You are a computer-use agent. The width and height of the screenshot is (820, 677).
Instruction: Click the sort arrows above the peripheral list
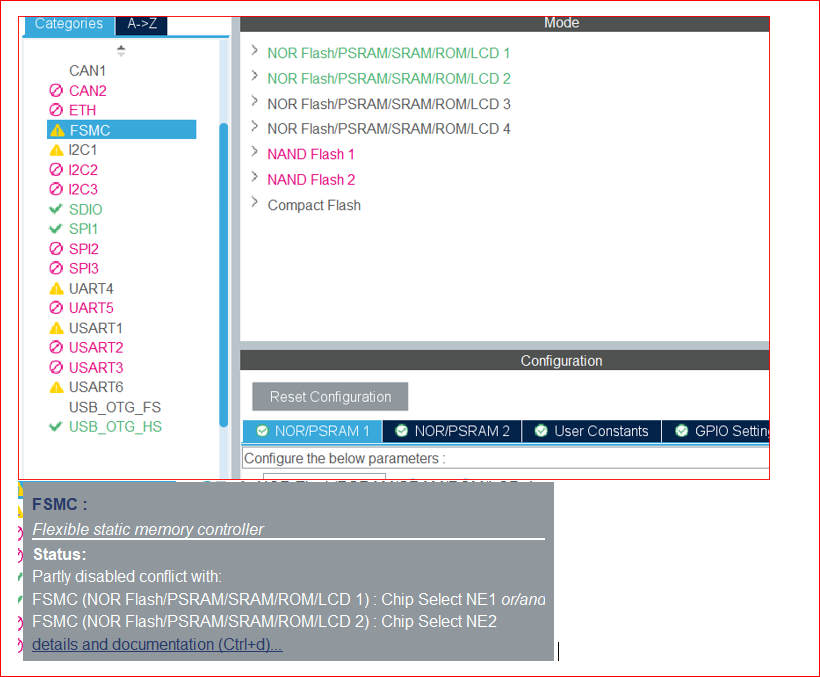point(121,51)
